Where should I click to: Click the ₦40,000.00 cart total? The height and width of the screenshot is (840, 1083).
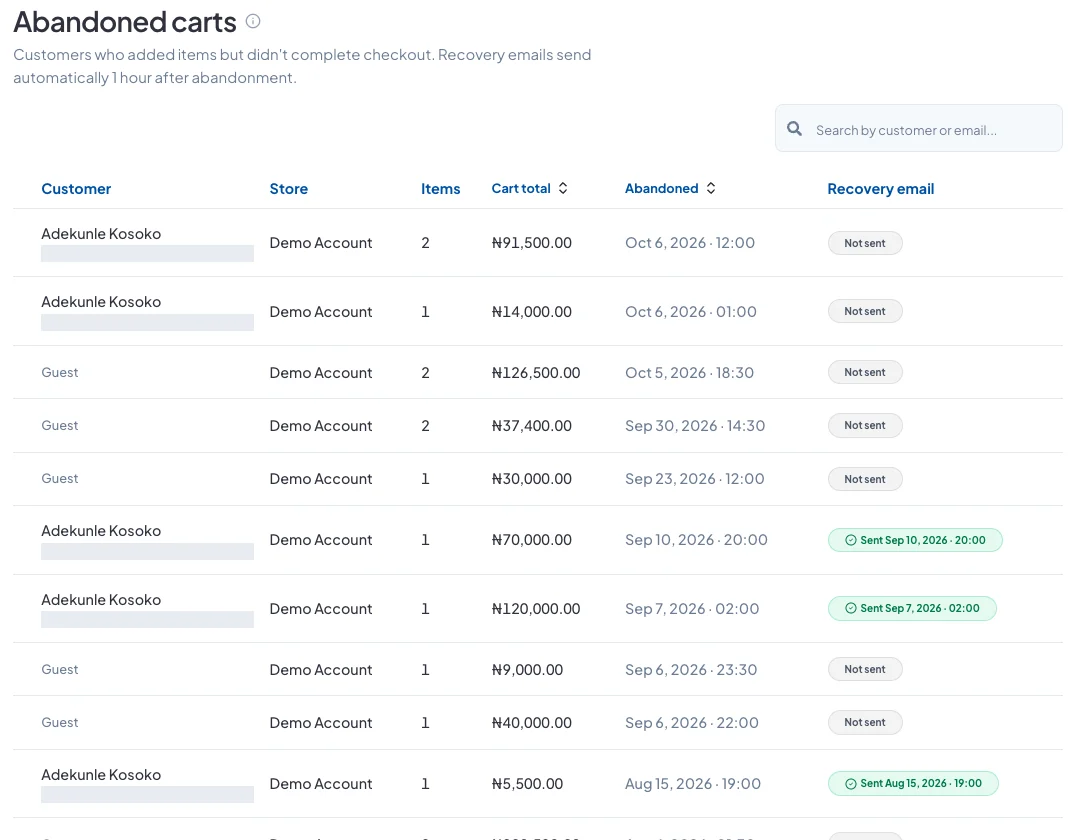point(532,723)
